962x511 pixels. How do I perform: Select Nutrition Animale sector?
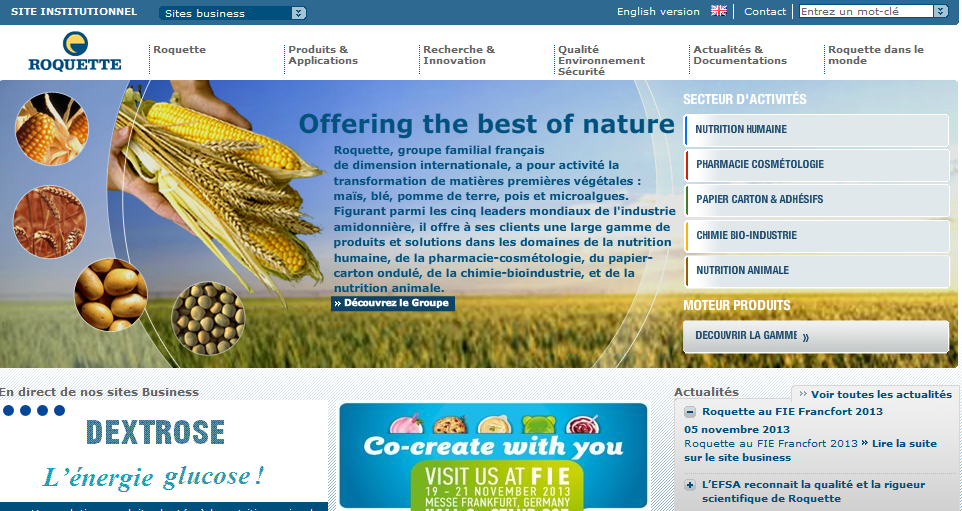[817, 271]
